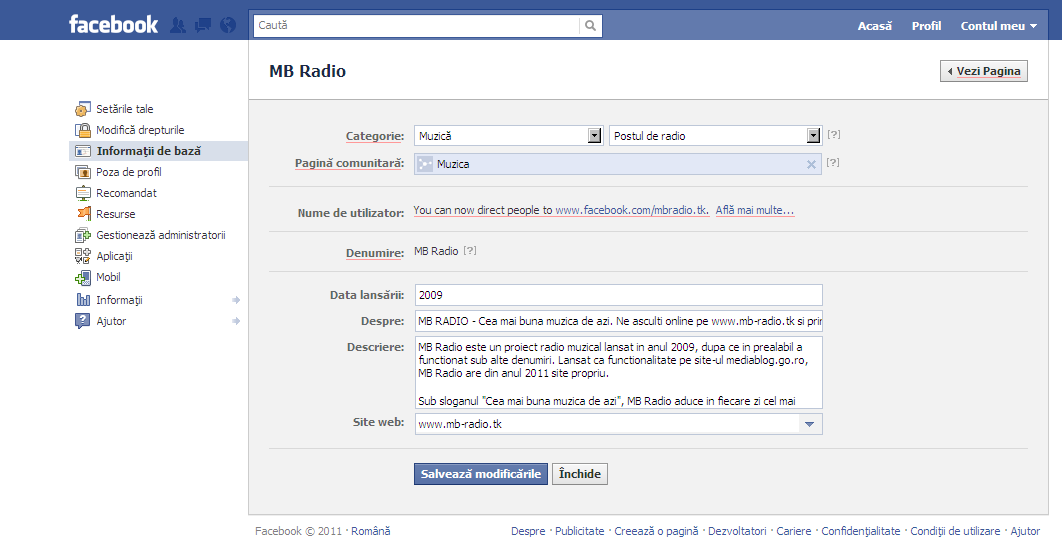Click help [?] next to category dropdowns

click(834, 135)
